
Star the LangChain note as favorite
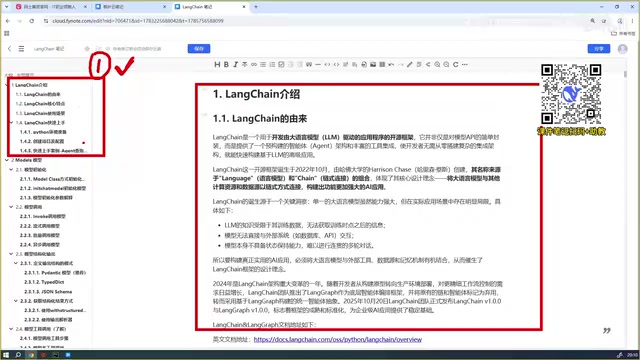(x=87, y=49)
